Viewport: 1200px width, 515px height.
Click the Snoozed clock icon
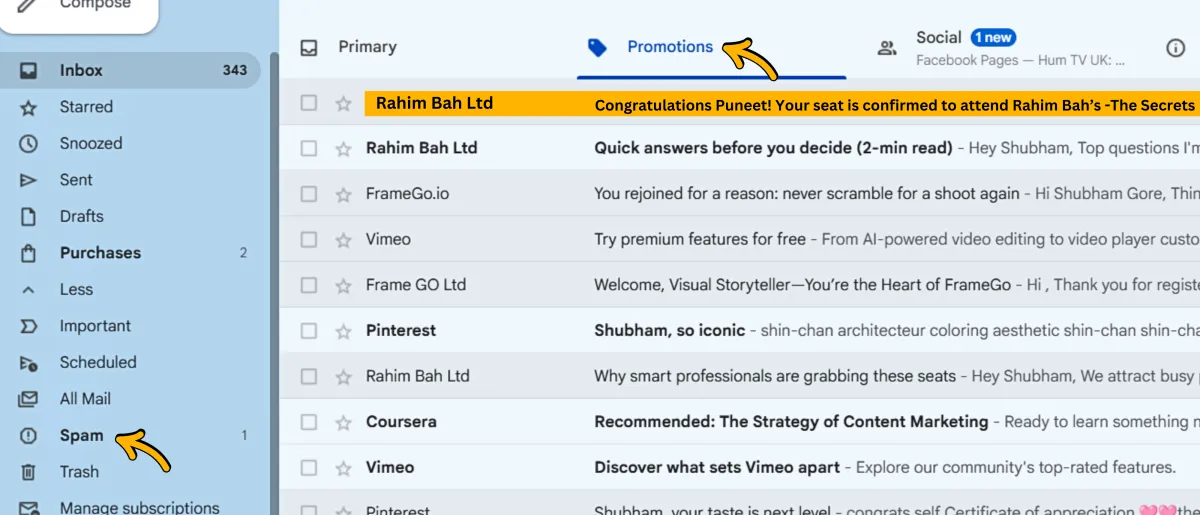(29, 144)
